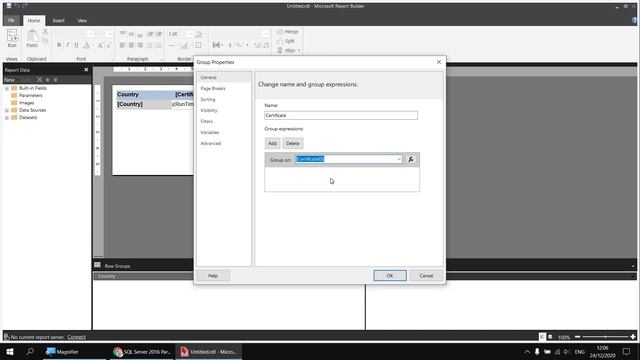
Task: Toggle Italic formatting in the ribbon
Action: (68, 45)
